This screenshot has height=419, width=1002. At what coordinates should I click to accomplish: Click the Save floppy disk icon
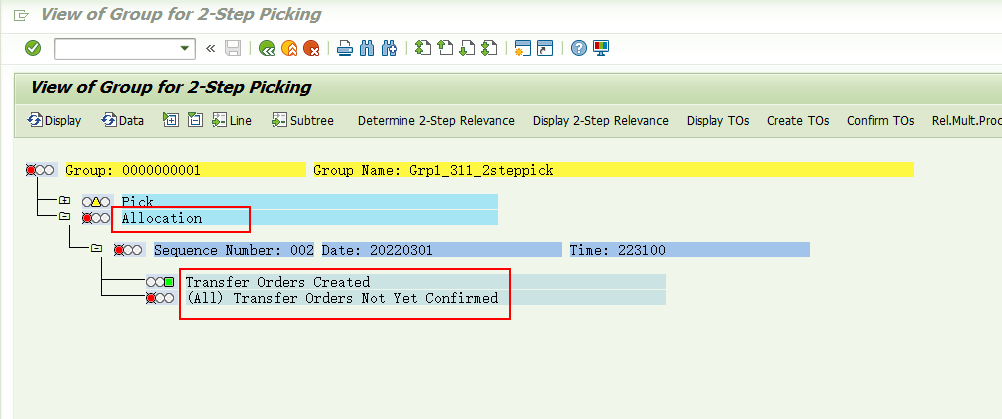pos(233,48)
